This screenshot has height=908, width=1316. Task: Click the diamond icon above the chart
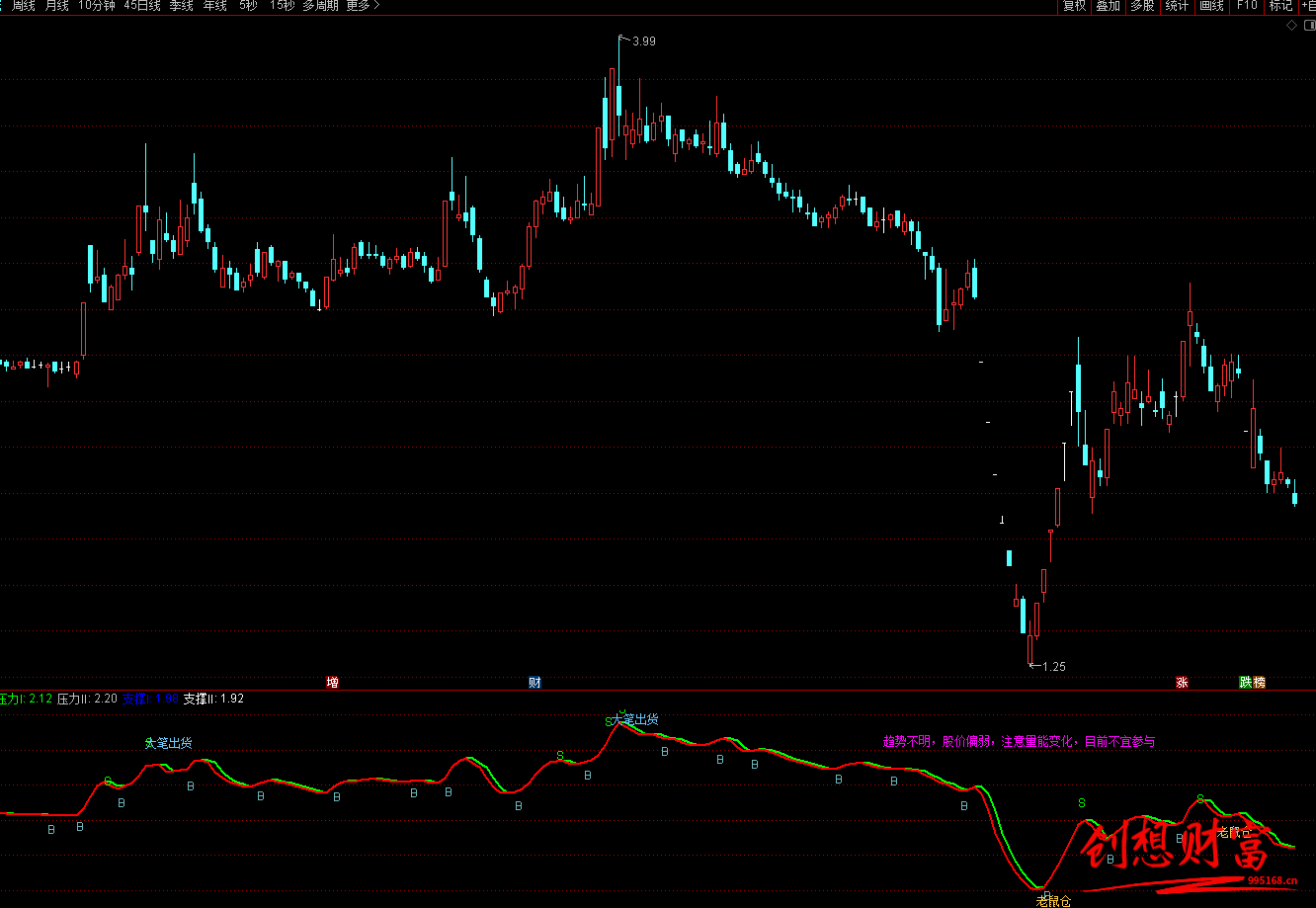[1290, 27]
